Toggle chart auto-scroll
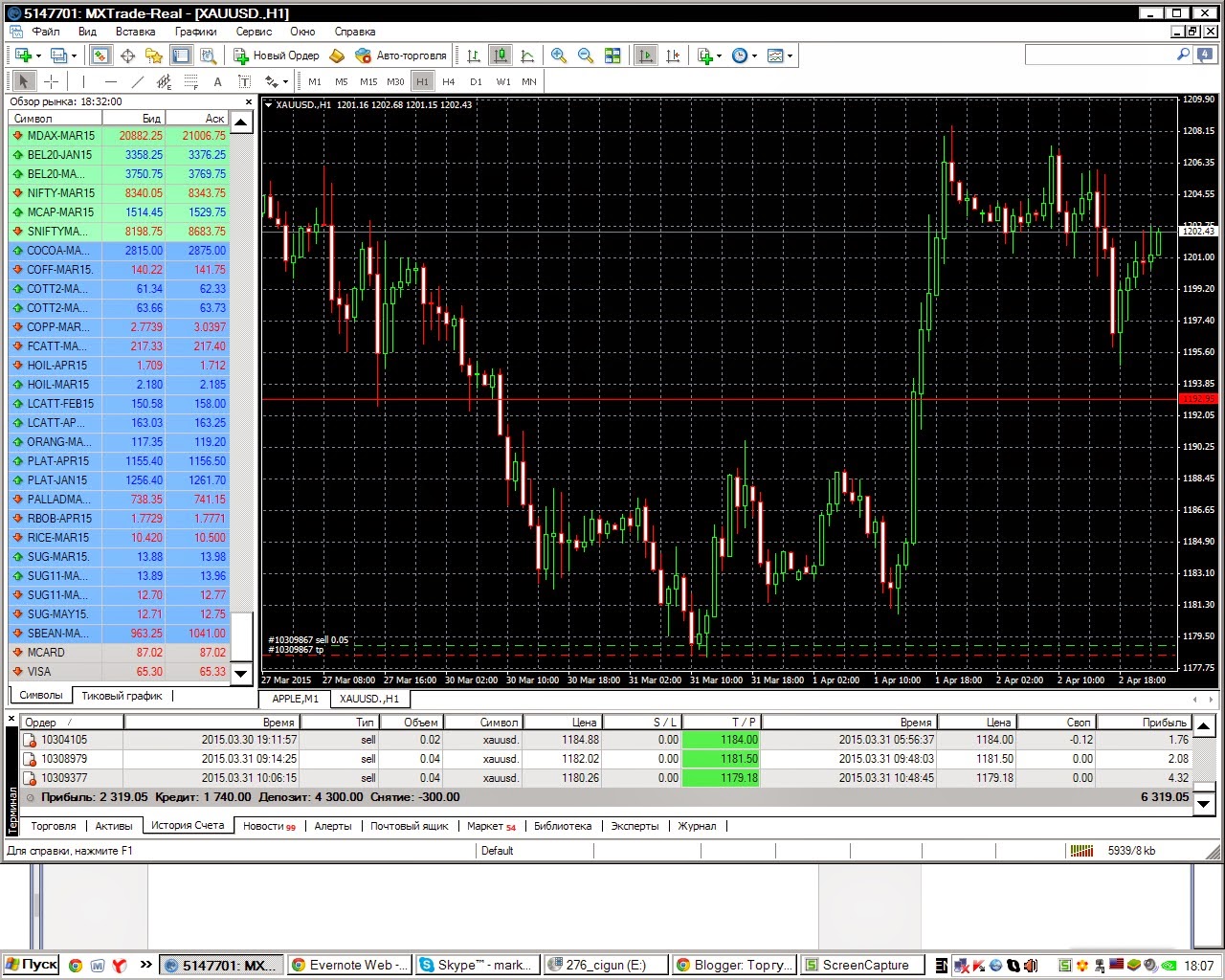The image size is (1225, 980). (x=646, y=56)
